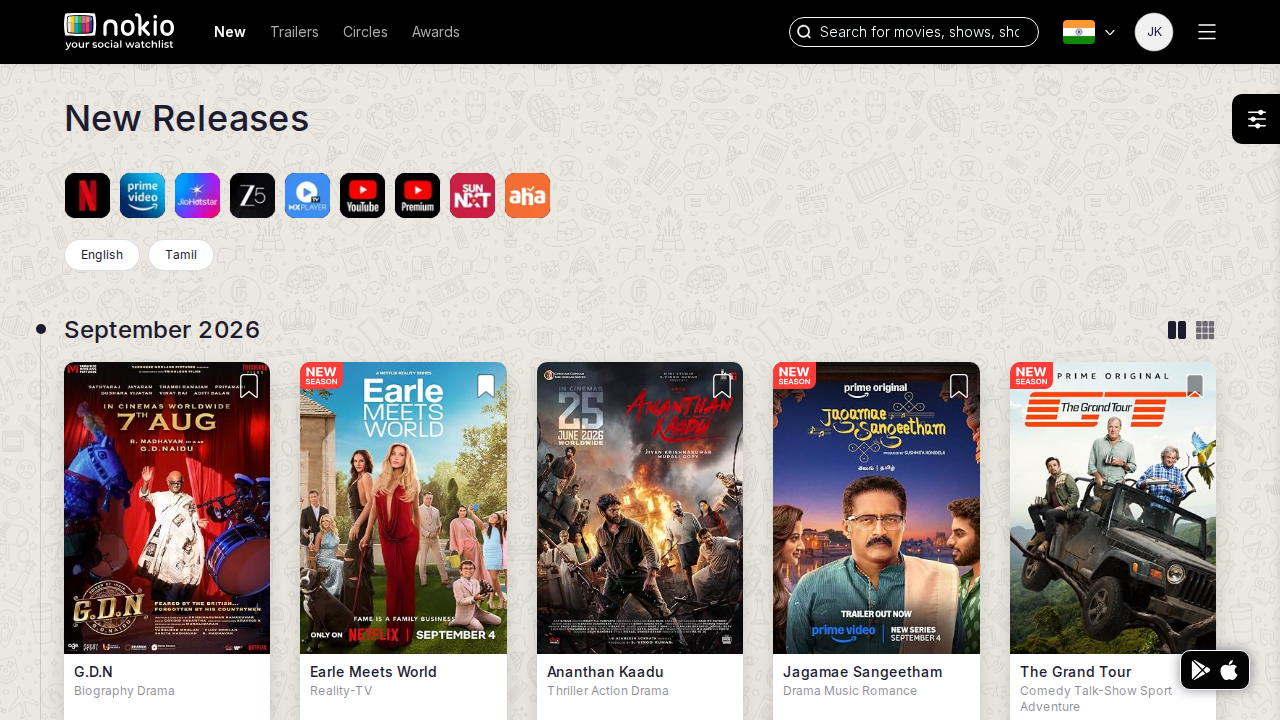Open the Ananthan Kaadu poster
The width and height of the screenshot is (1280, 720).
640,508
